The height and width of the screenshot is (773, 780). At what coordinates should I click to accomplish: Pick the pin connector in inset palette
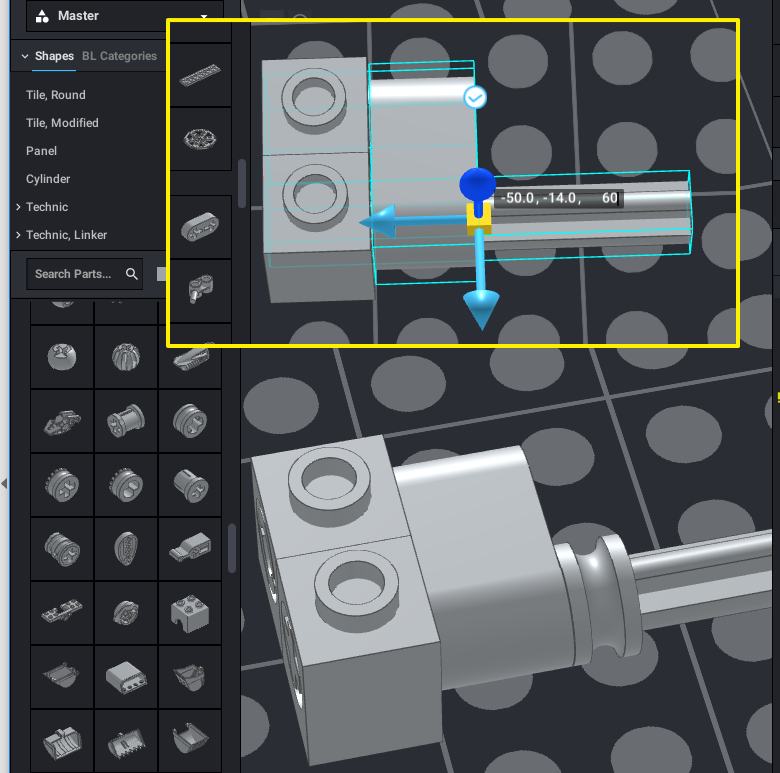[200, 290]
